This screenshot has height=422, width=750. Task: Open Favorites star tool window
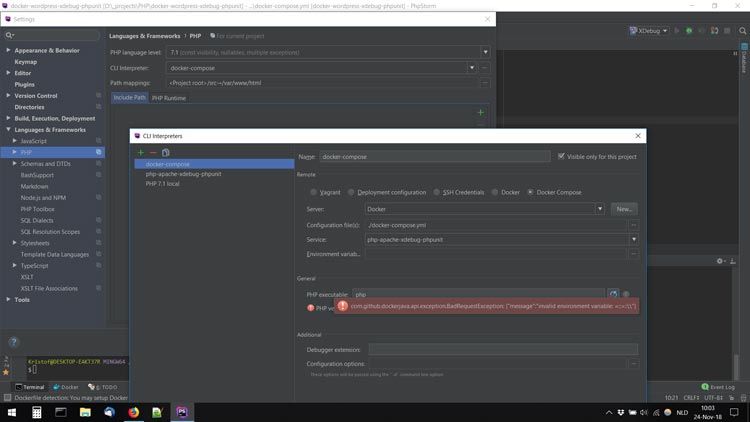[6, 372]
